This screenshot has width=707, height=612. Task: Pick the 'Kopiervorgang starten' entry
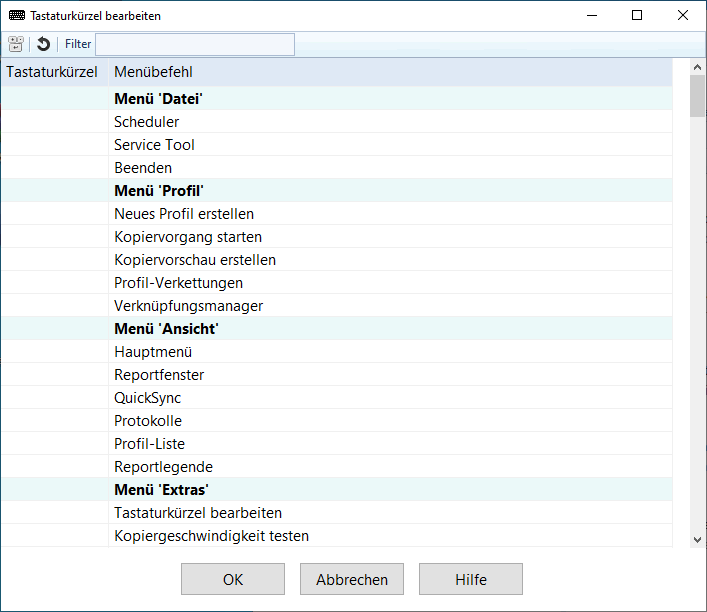[x=188, y=237]
